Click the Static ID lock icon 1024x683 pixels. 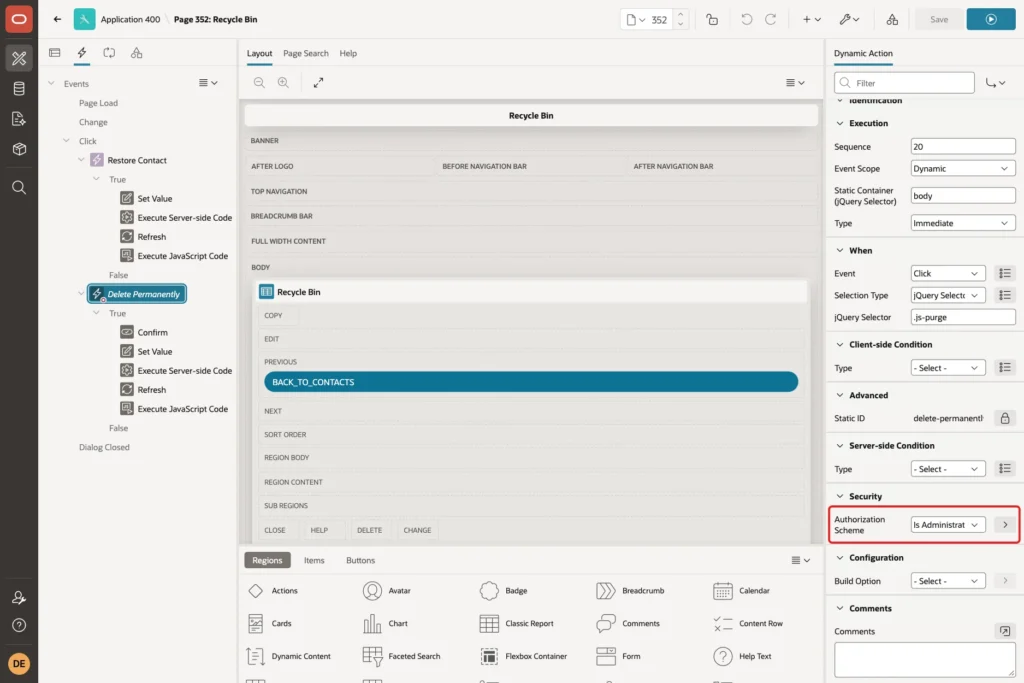coord(1005,419)
